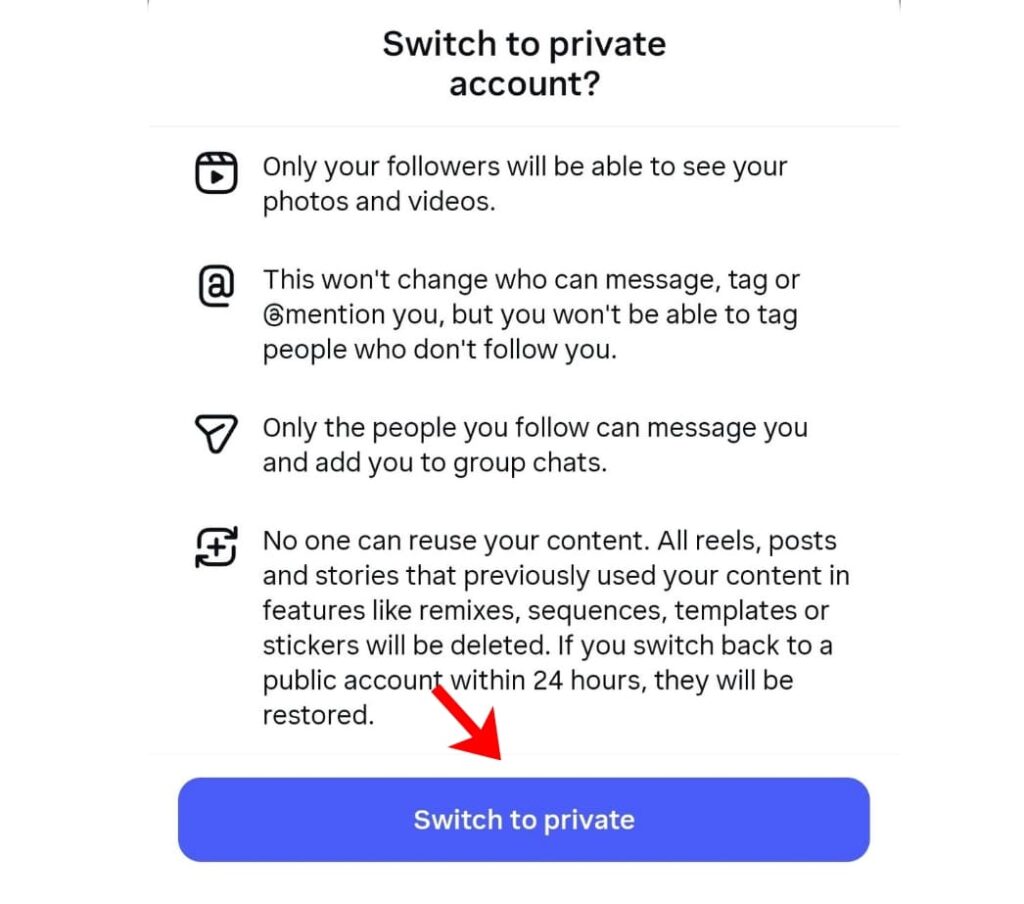Click the small Threads symbol before "mention"

274,315
